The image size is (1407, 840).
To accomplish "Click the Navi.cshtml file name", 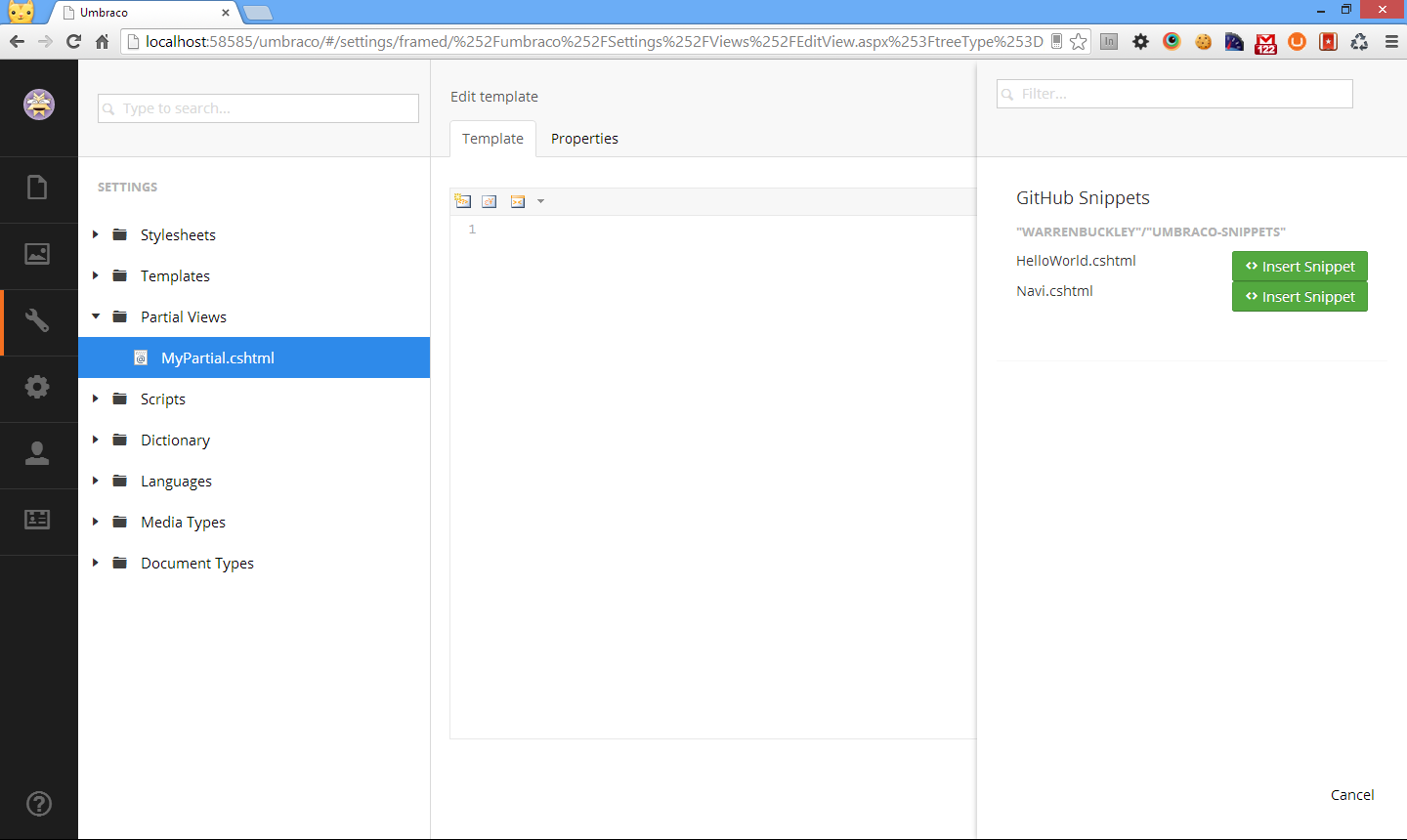I will point(1054,291).
